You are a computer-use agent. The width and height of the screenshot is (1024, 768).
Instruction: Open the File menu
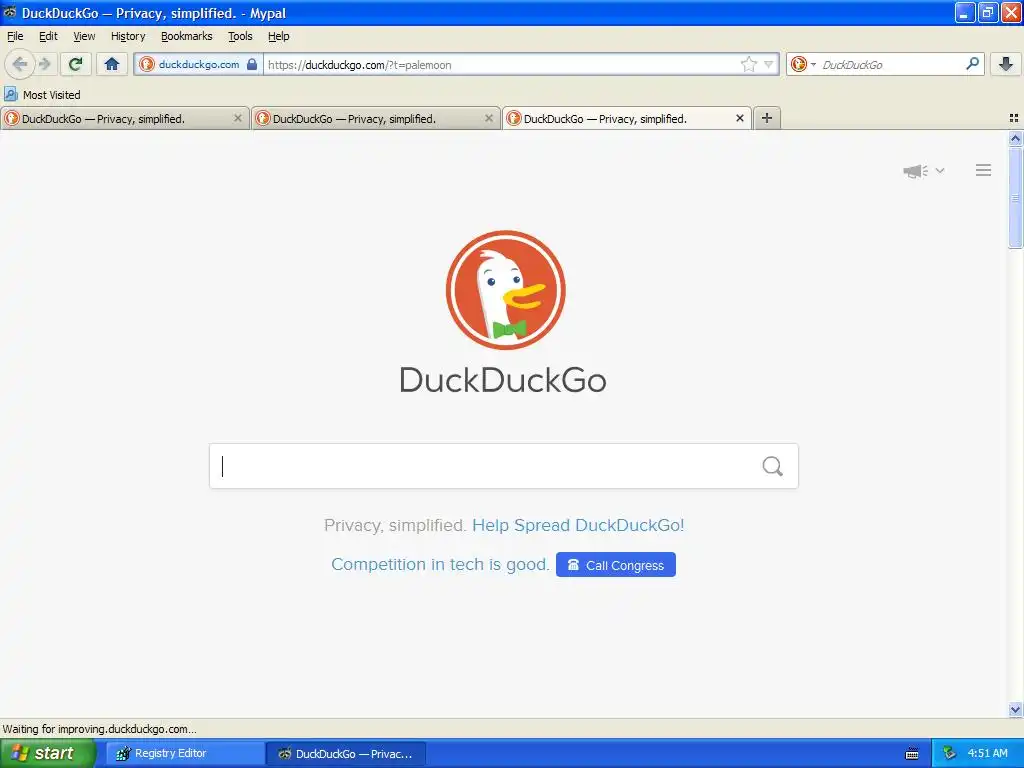pos(15,36)
